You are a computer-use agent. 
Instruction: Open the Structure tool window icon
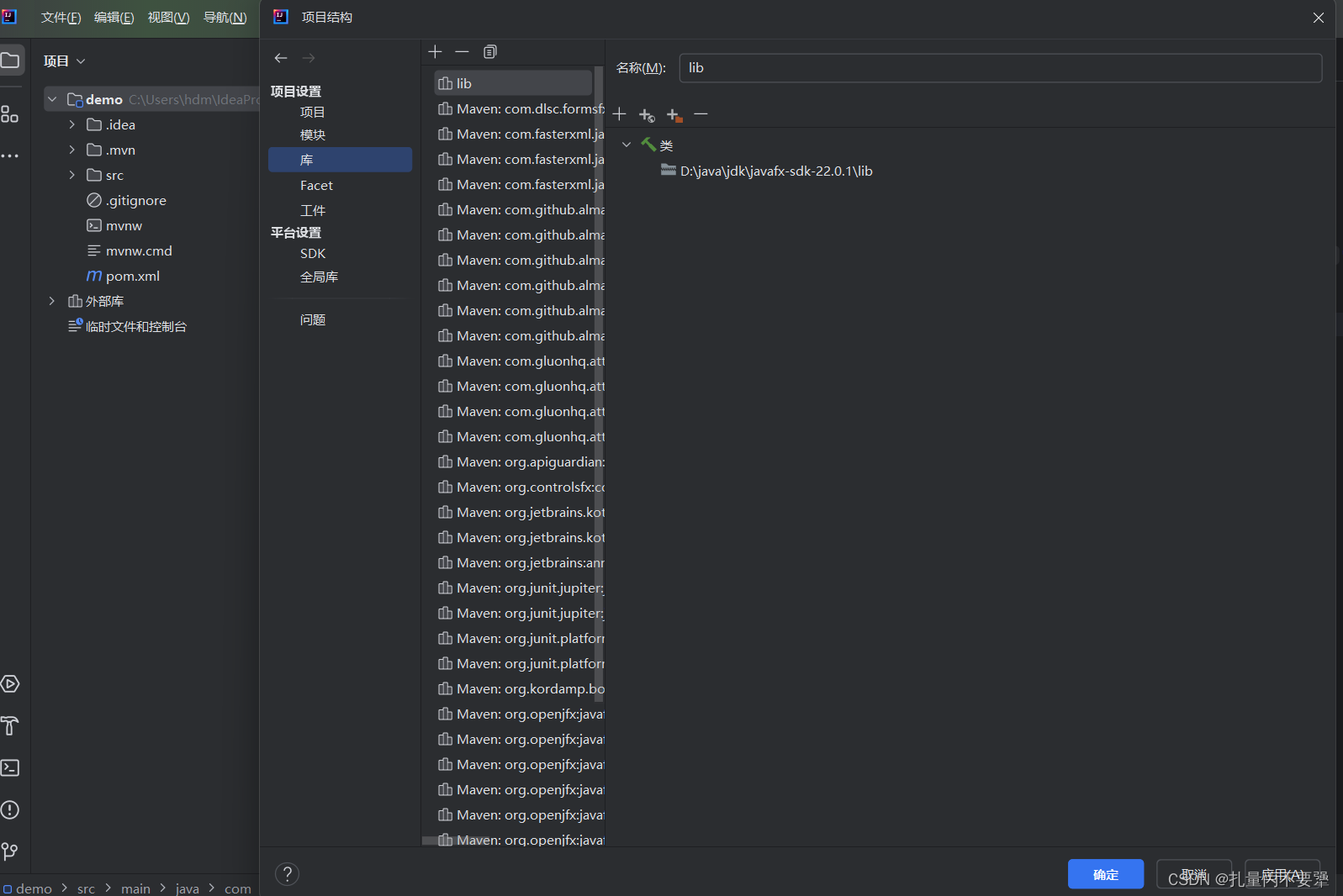(x=10, y=114)
